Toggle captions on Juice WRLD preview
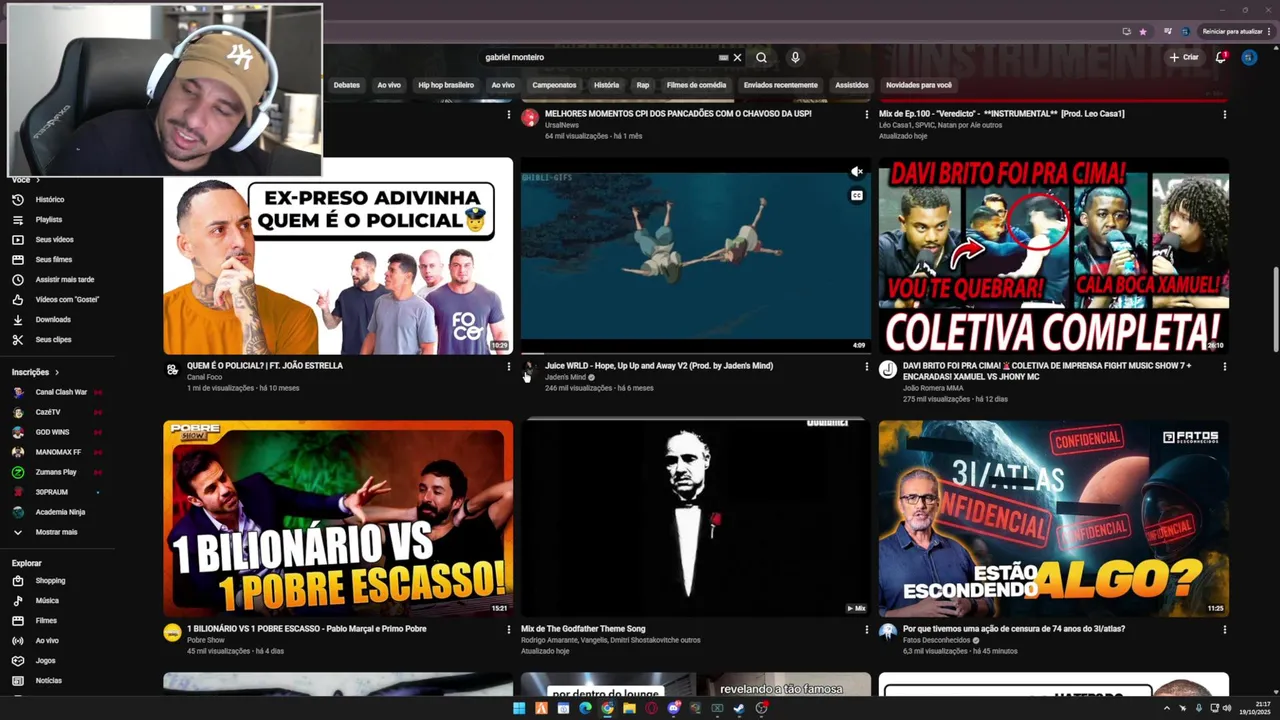The width and height of the screenshot is (1280, 720). (856, 196)
